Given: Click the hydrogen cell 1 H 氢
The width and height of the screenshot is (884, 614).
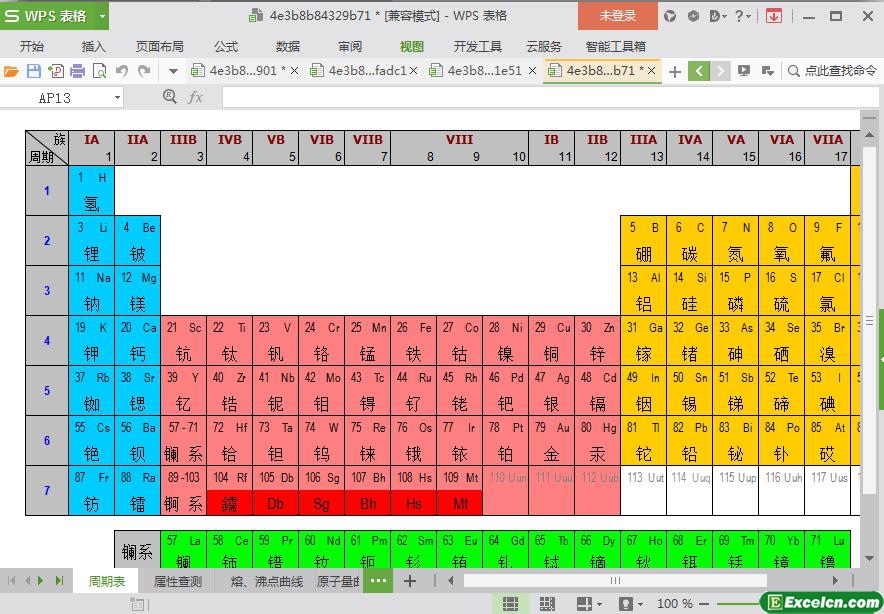Looking at the screenshot, I should [x=91, y=191].
